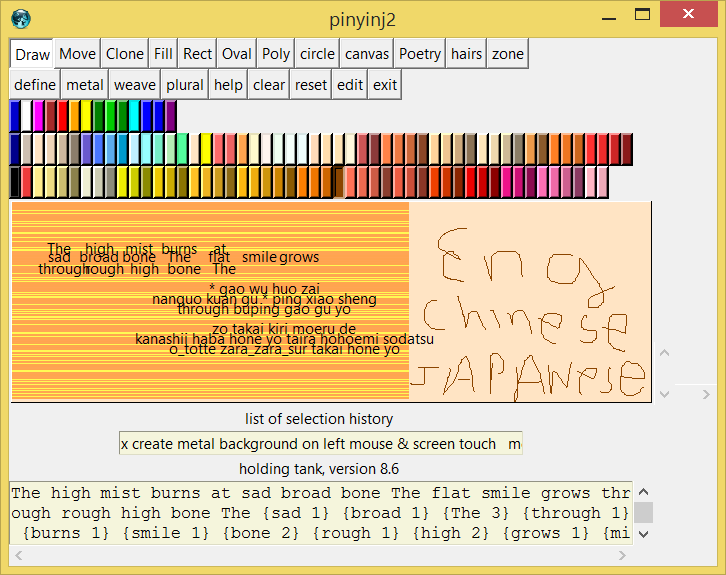Click the holding tank horizontal scroll left arrow
This screenshot has width=726, height=575.
tap(19, 555)
